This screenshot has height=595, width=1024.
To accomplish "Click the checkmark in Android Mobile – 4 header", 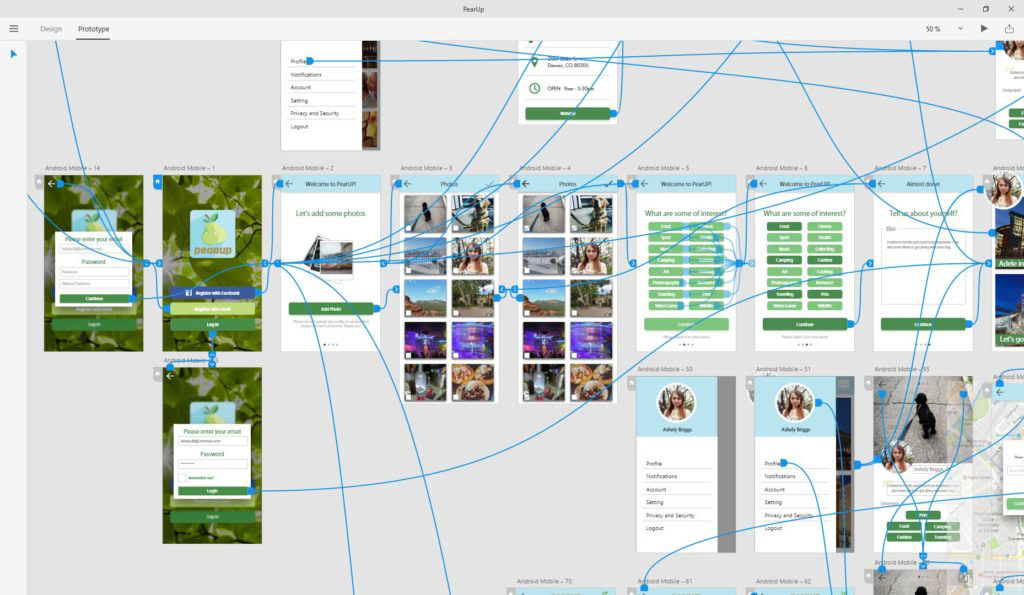I will tap(609, 184).
